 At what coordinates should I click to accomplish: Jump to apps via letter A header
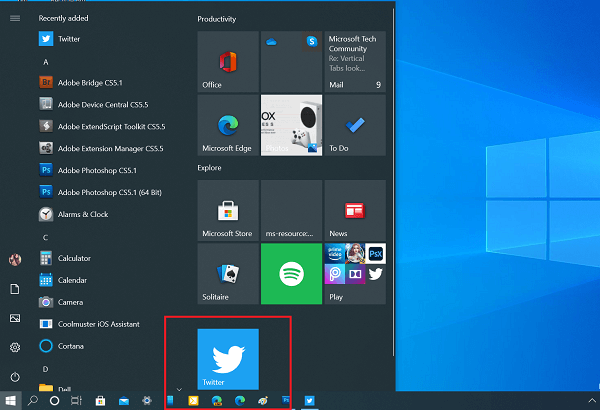pos(46,62)
